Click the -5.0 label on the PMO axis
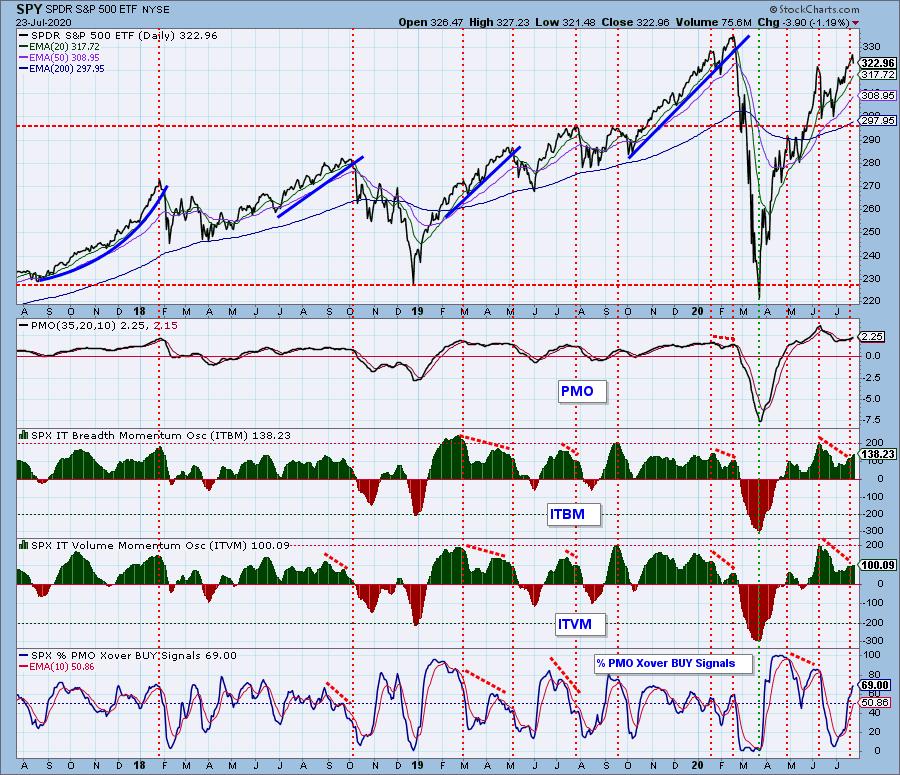The height and width of the screenshot is (775, 900). [x=872, y=398]
